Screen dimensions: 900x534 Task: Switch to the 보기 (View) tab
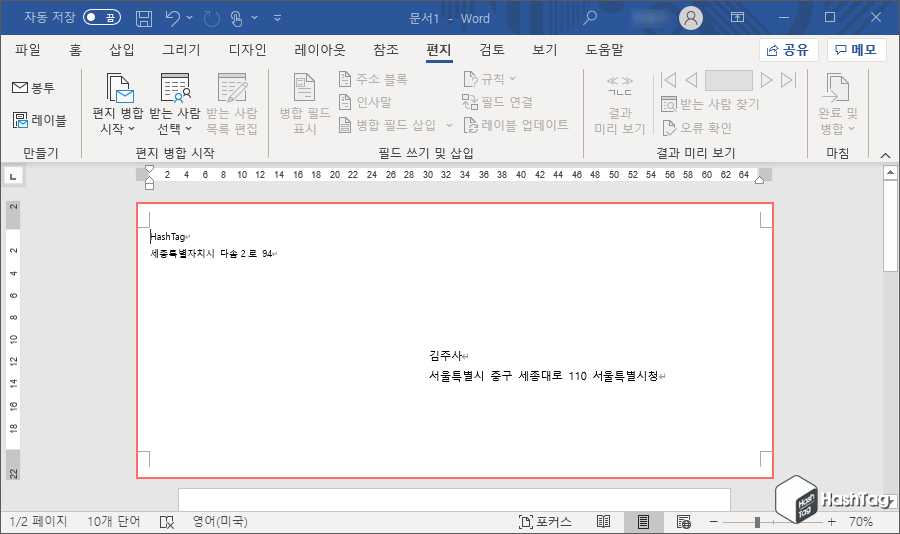(x=545, y=50)
